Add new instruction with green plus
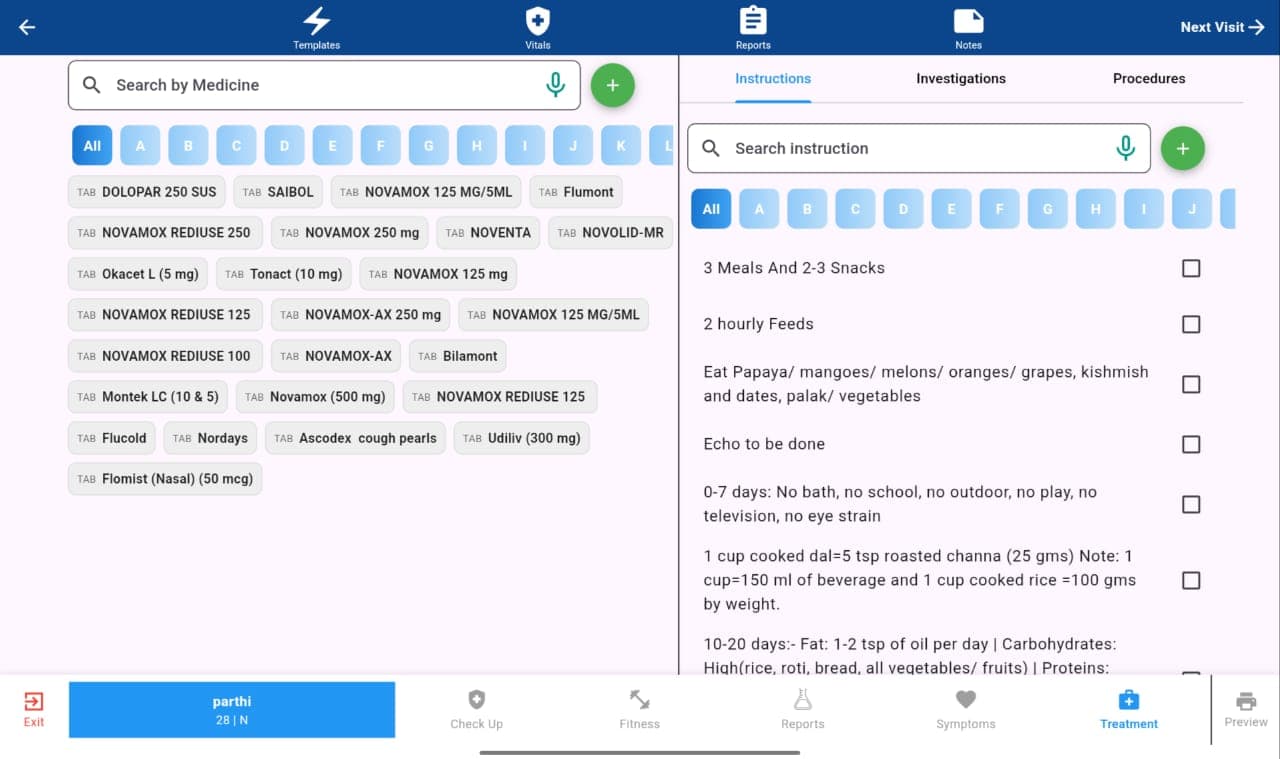This screenshot has width=1280, height=759. click(x=1183, y=148)
